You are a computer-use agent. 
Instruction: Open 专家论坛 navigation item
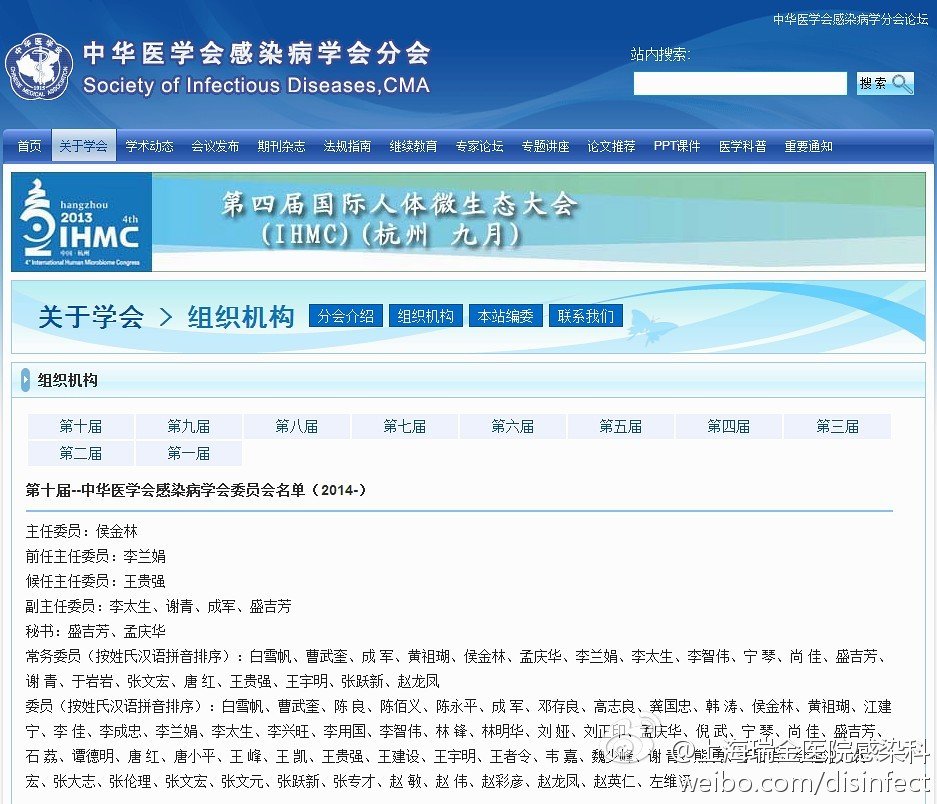coord(479,146)
